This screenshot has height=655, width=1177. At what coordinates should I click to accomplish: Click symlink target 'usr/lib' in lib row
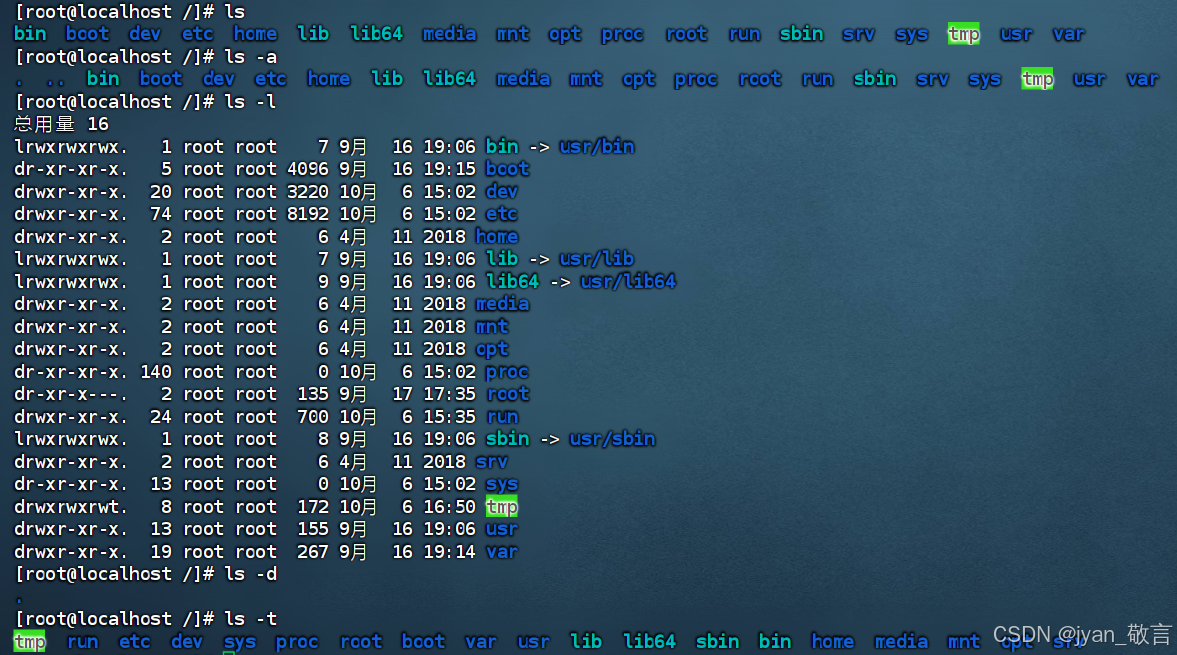pos(597,260)
